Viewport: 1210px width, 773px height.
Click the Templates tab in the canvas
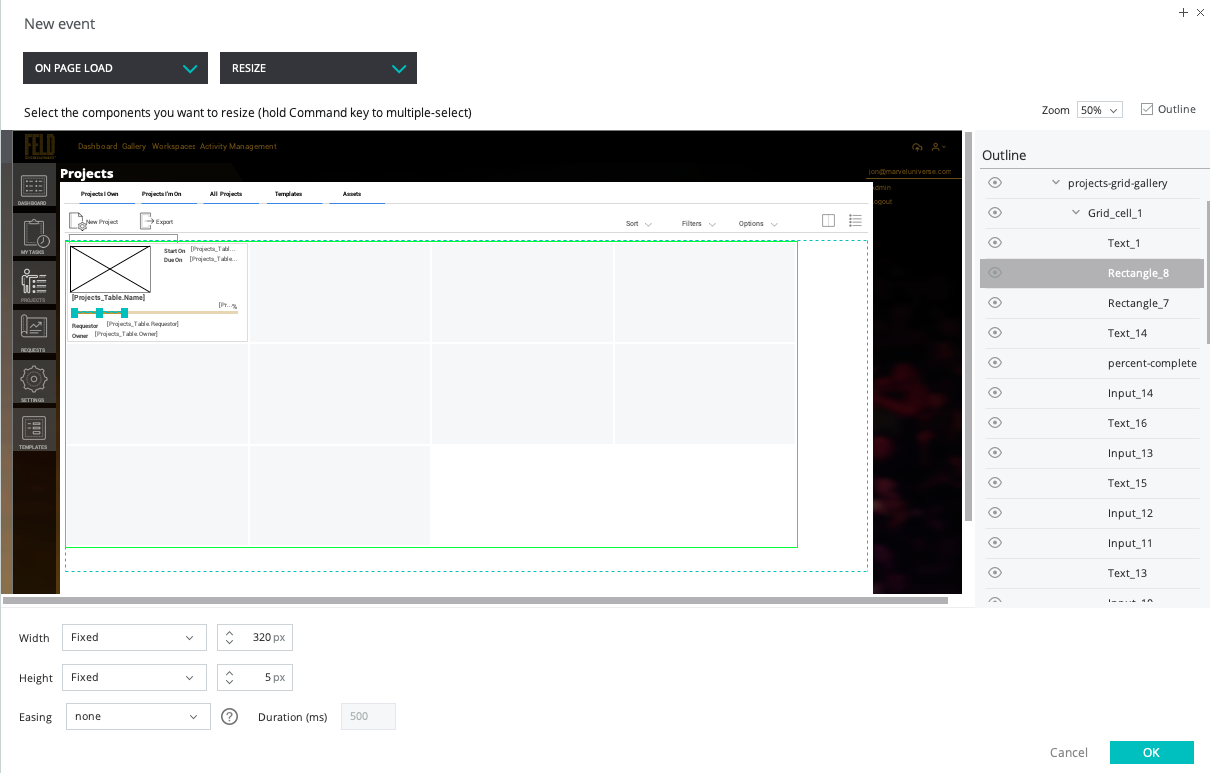click(x=288, y=194)
